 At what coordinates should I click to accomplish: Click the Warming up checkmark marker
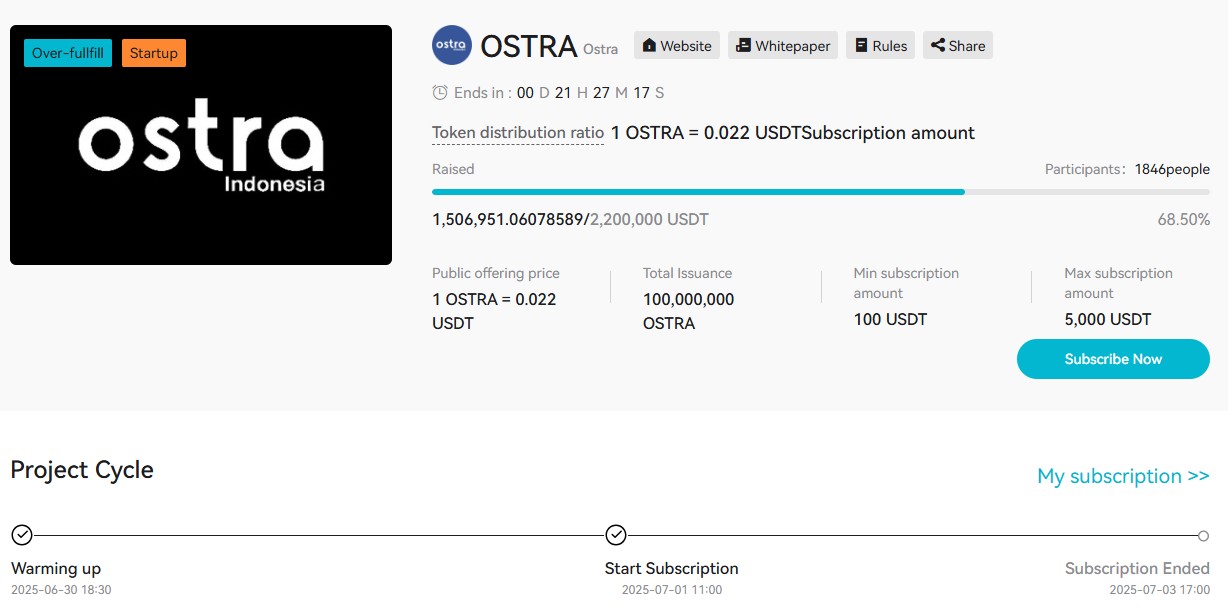pyautogui.click(x=22, y=535)
